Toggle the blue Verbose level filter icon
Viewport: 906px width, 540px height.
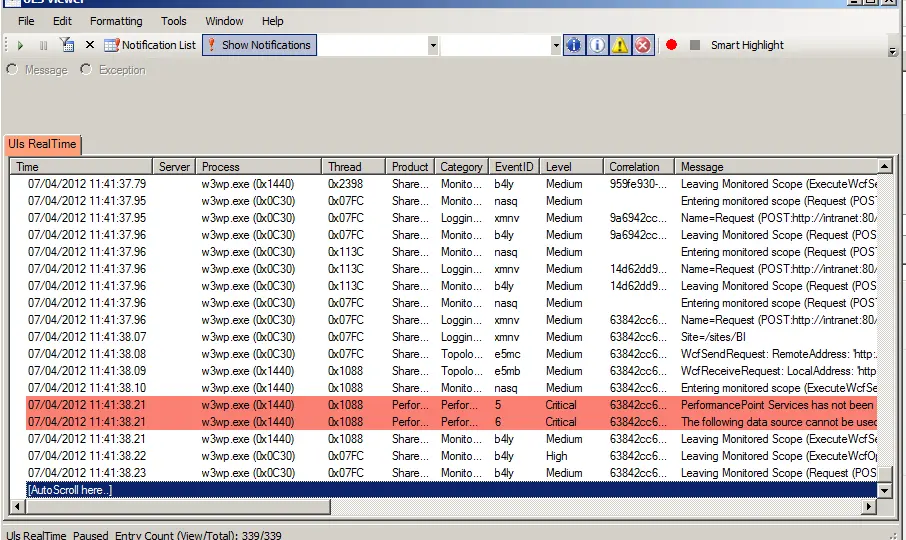tap(574, 45)
